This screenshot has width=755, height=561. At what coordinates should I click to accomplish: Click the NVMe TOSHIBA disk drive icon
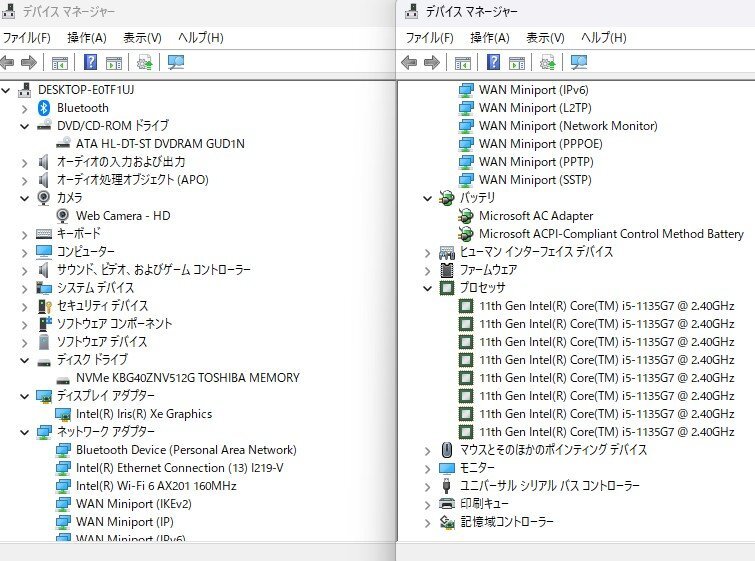tap(63, 378)
